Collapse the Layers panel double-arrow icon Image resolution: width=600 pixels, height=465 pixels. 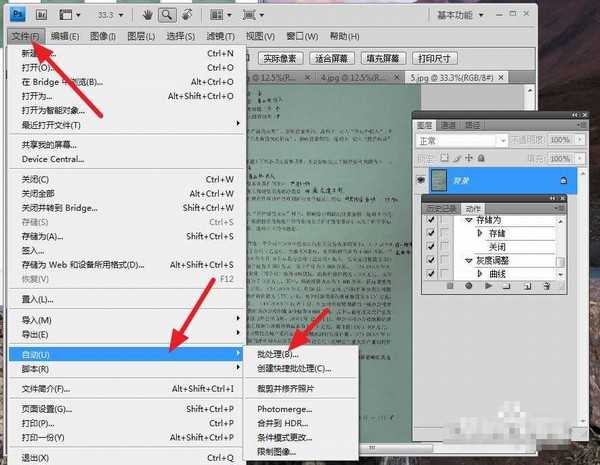tap(576, 115)
